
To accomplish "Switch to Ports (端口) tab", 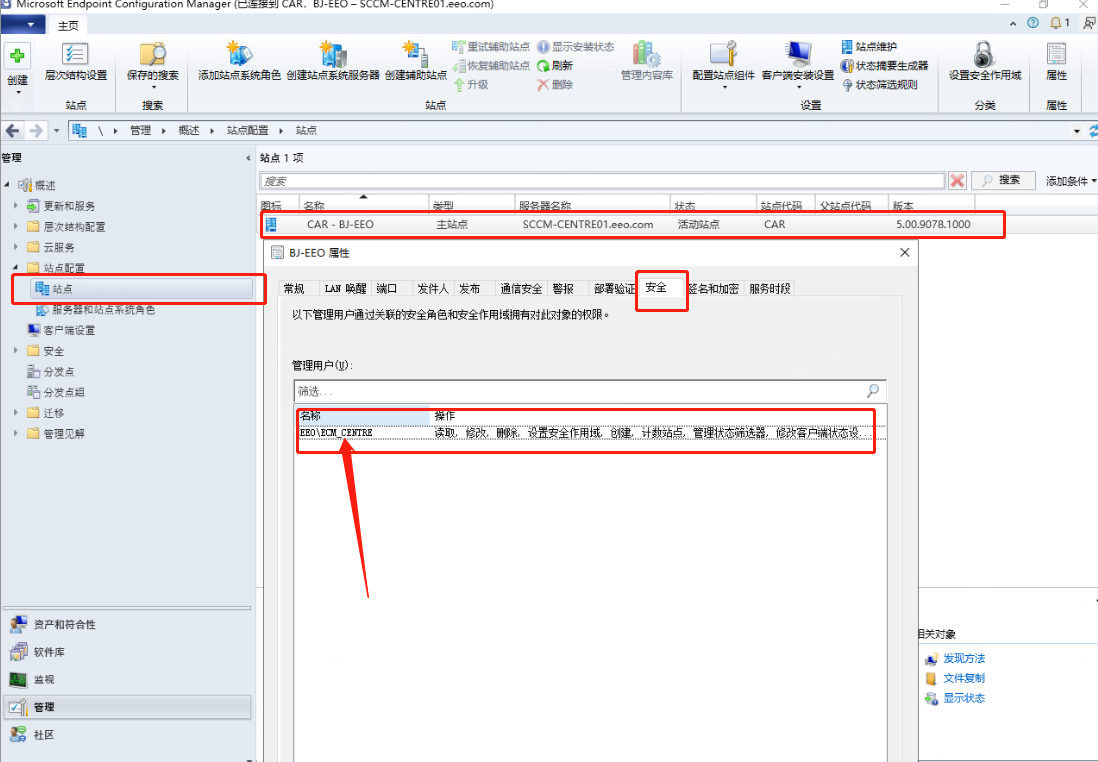I will tap(387, 289).
